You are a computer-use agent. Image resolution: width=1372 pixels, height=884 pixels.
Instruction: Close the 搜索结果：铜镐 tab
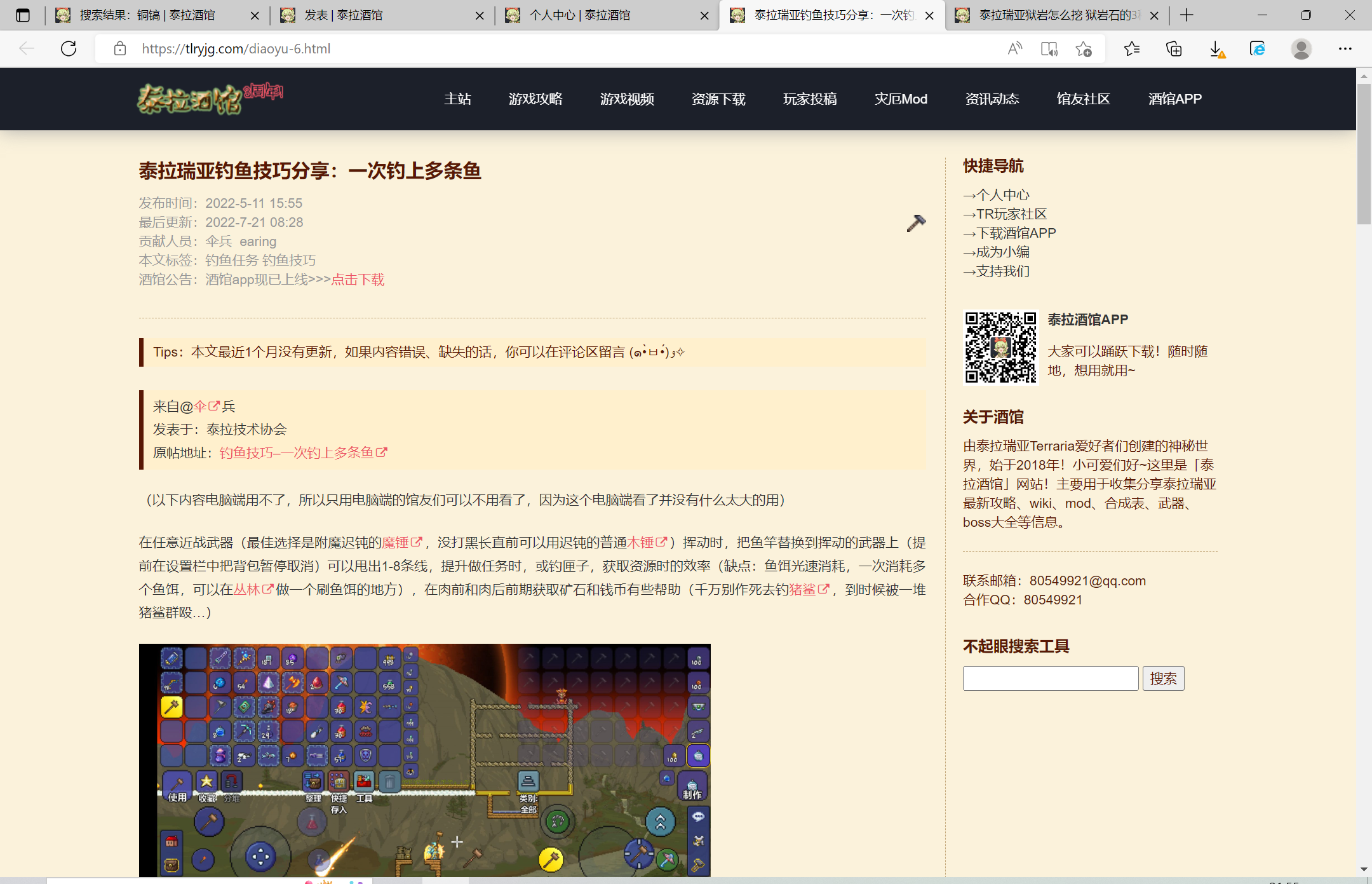tap(255, 16)
